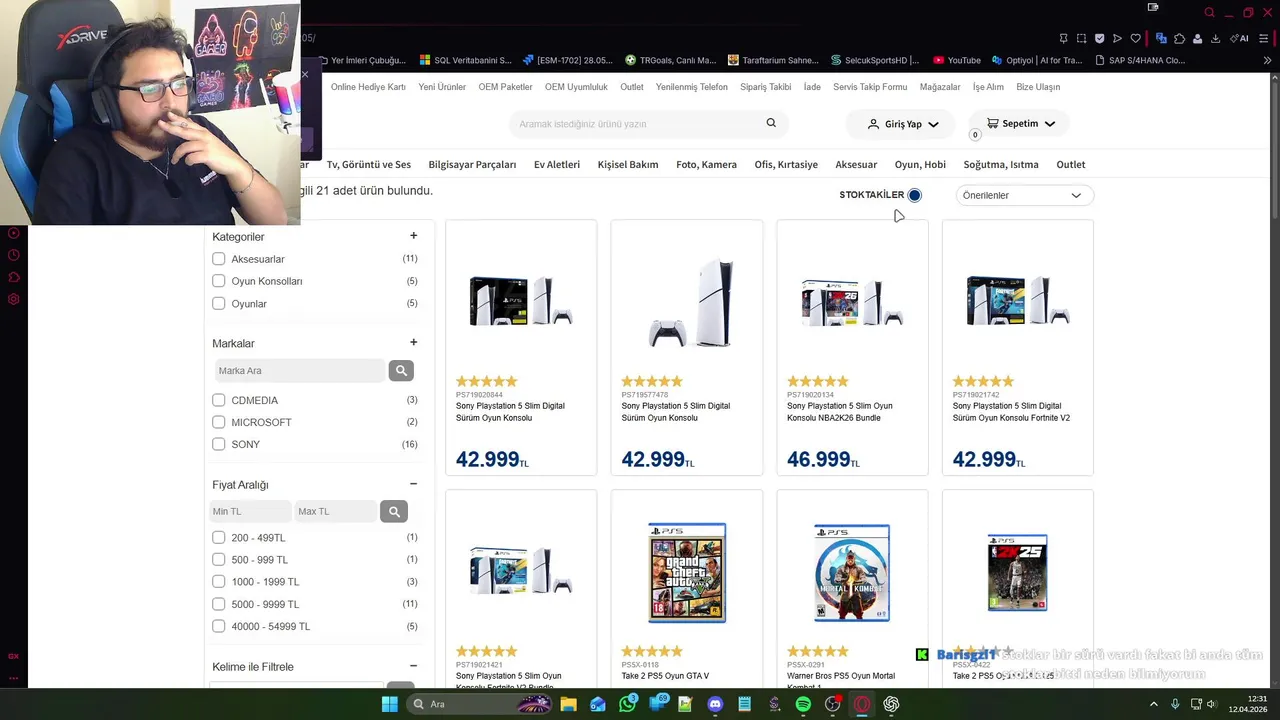Click the Opera send flow arrow icon
This screenshot has width=1280, height=720.
coord(1117,39)
